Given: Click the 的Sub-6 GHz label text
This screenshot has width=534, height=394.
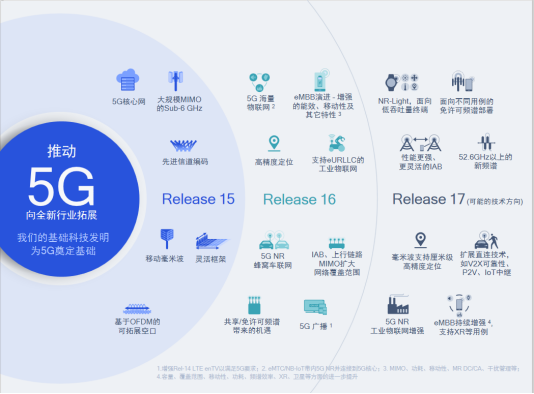Looking at the screenshot, I should click(x=179, y=108).
